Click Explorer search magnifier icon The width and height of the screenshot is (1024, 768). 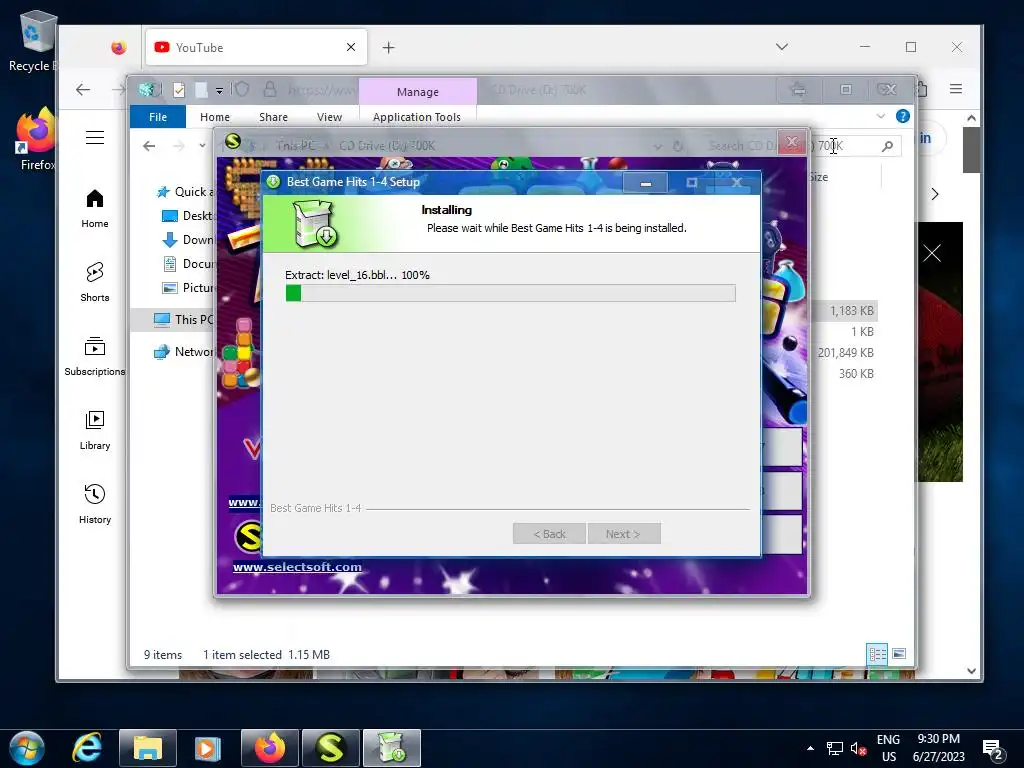pos(887,146)
